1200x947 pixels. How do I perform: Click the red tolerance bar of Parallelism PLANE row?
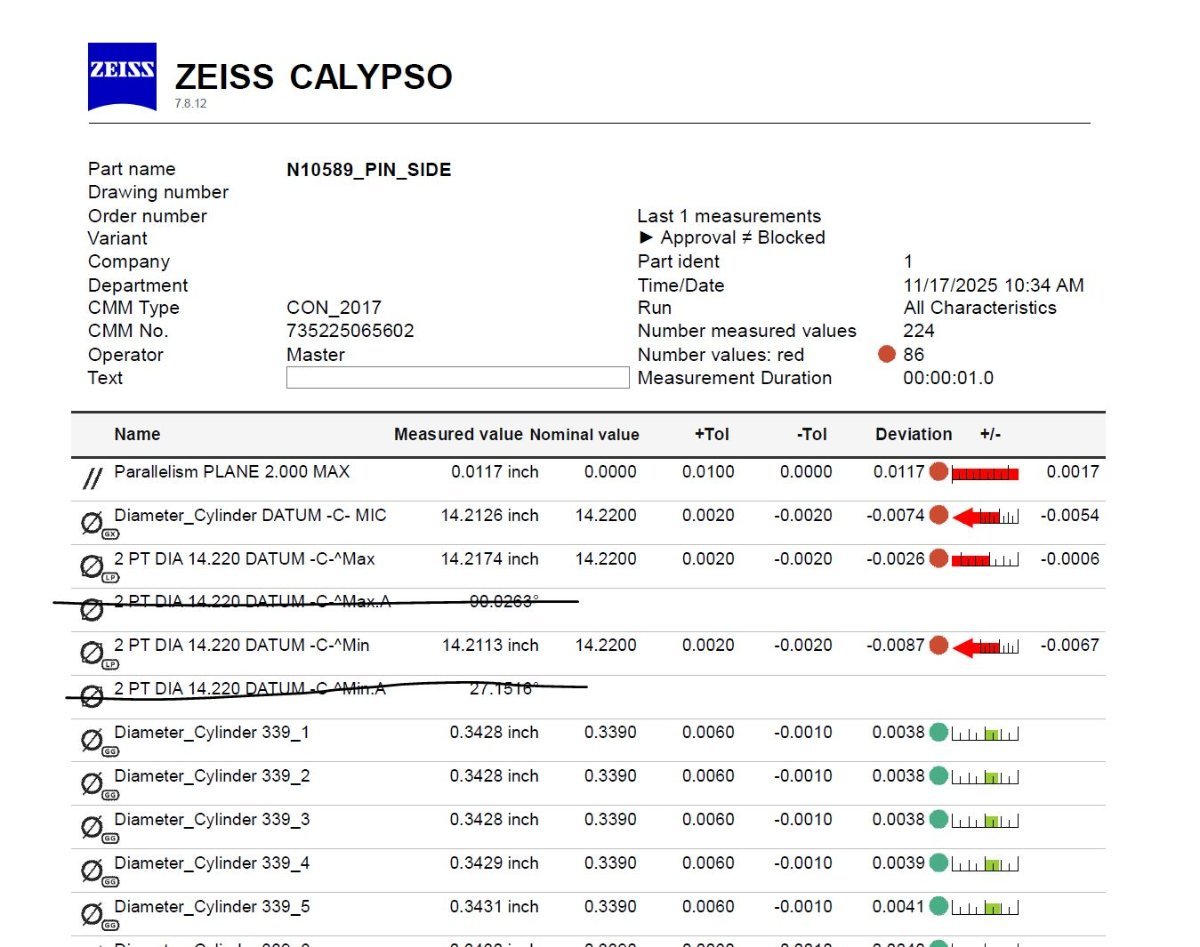[x=985, y=473]
